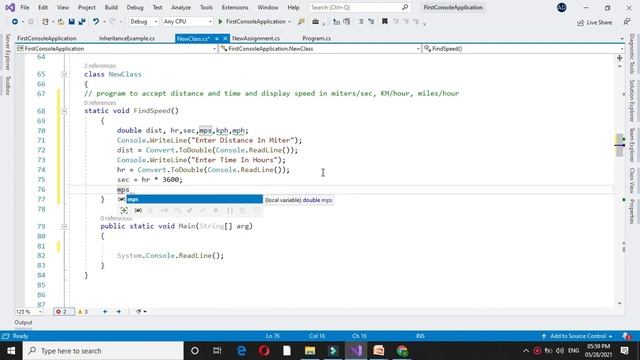Click the Search (Ctrl+Q) input box
This screenshot has width=640, height=360.
click(x=359, y=7)
